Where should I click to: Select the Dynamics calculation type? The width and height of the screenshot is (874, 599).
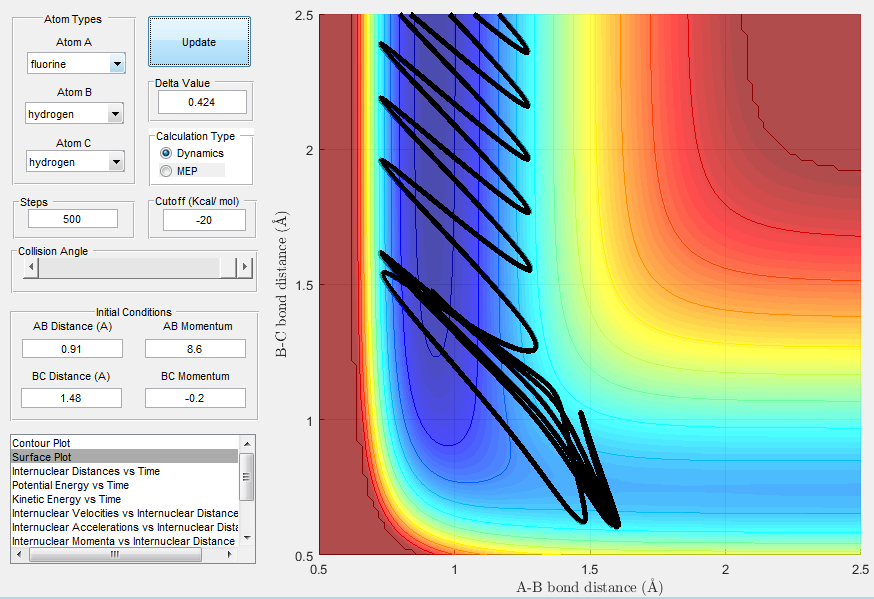pos(192,153)
